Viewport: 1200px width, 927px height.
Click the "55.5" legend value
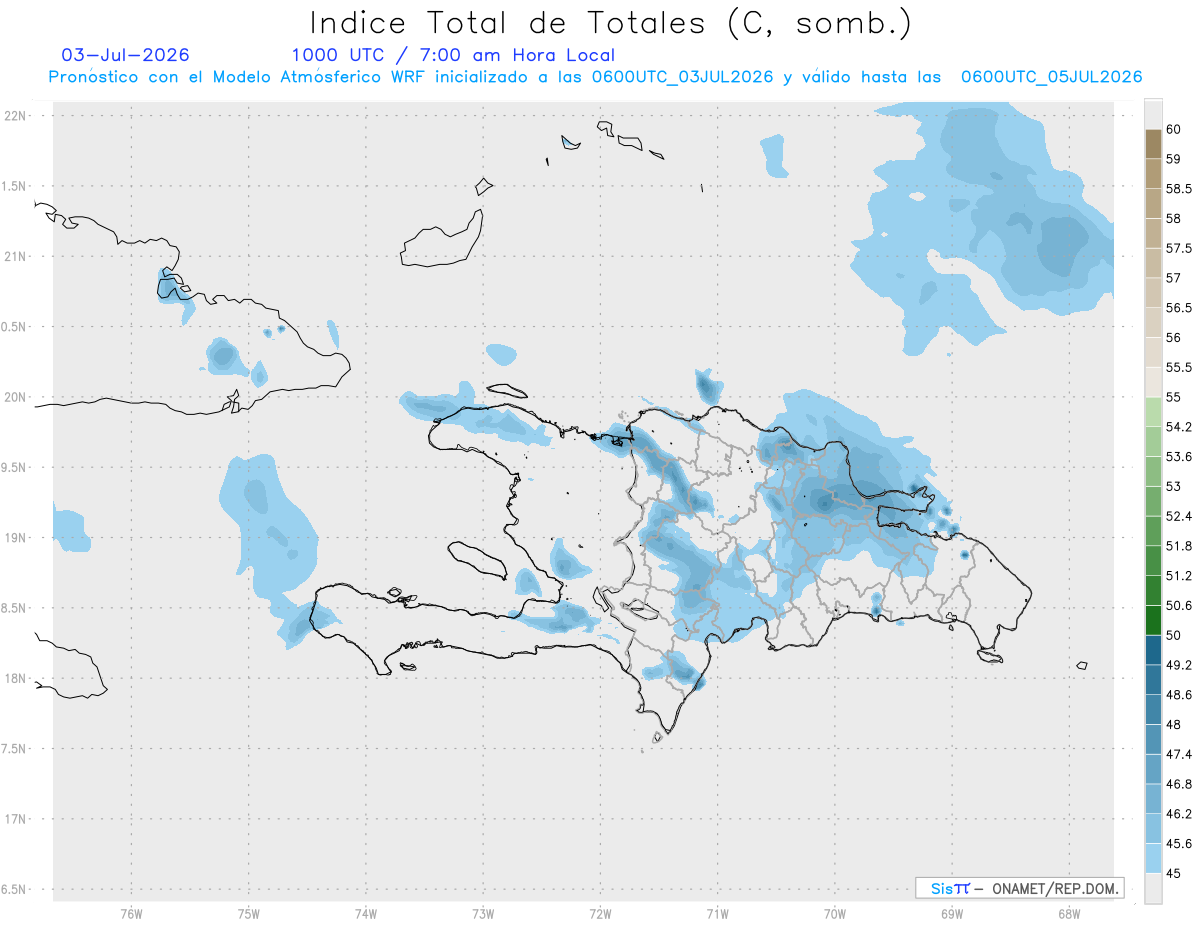click(x=1178, y=368)
